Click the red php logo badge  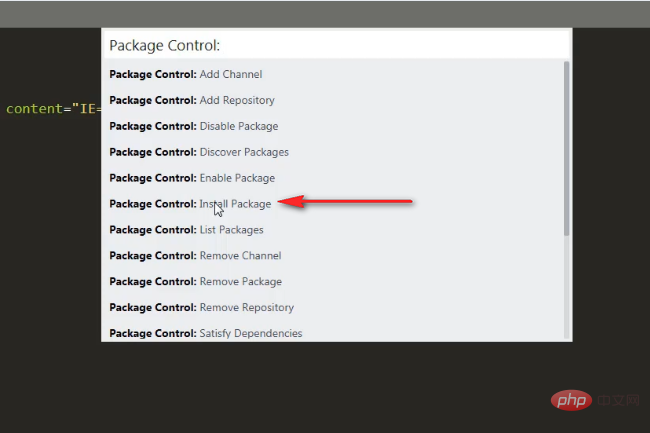point(571,400)
